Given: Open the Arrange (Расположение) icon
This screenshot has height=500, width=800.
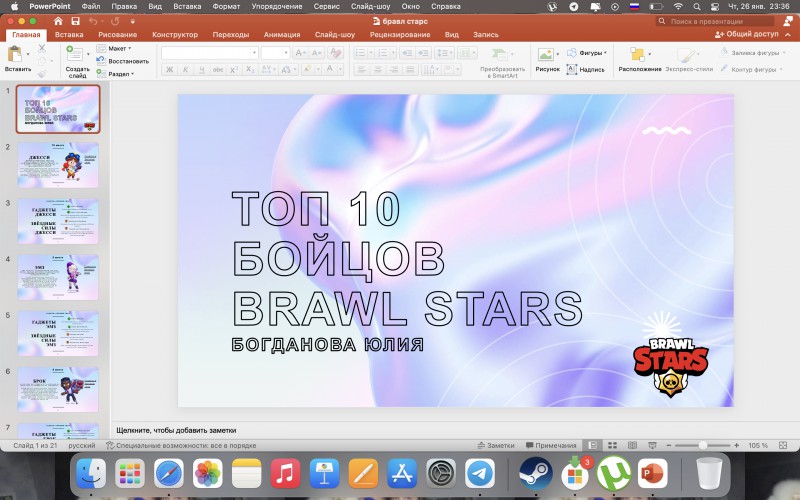Looking at the screenshot, I should tap(637, 54).
